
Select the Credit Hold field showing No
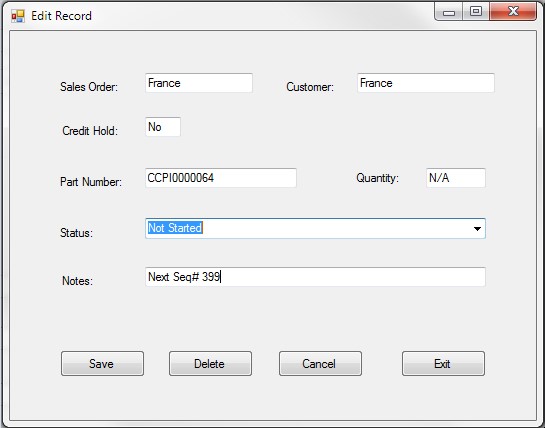point(163,127)
